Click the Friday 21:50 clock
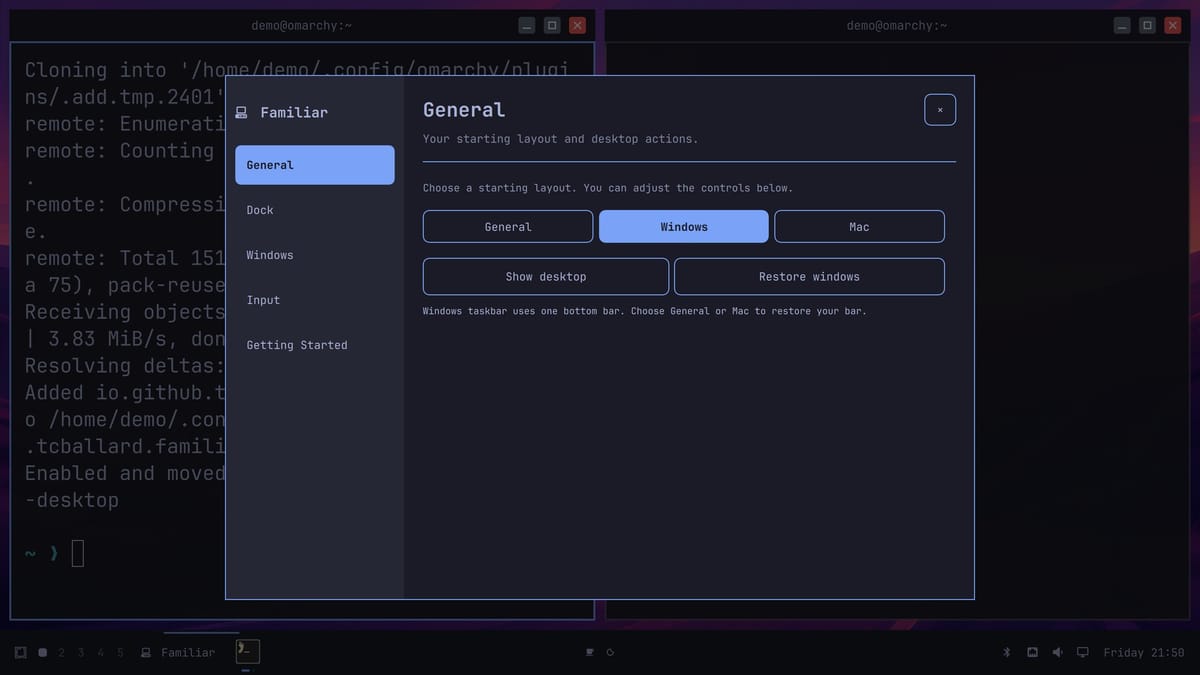This screenshot has width=1200, height=675. point(1143,653)
